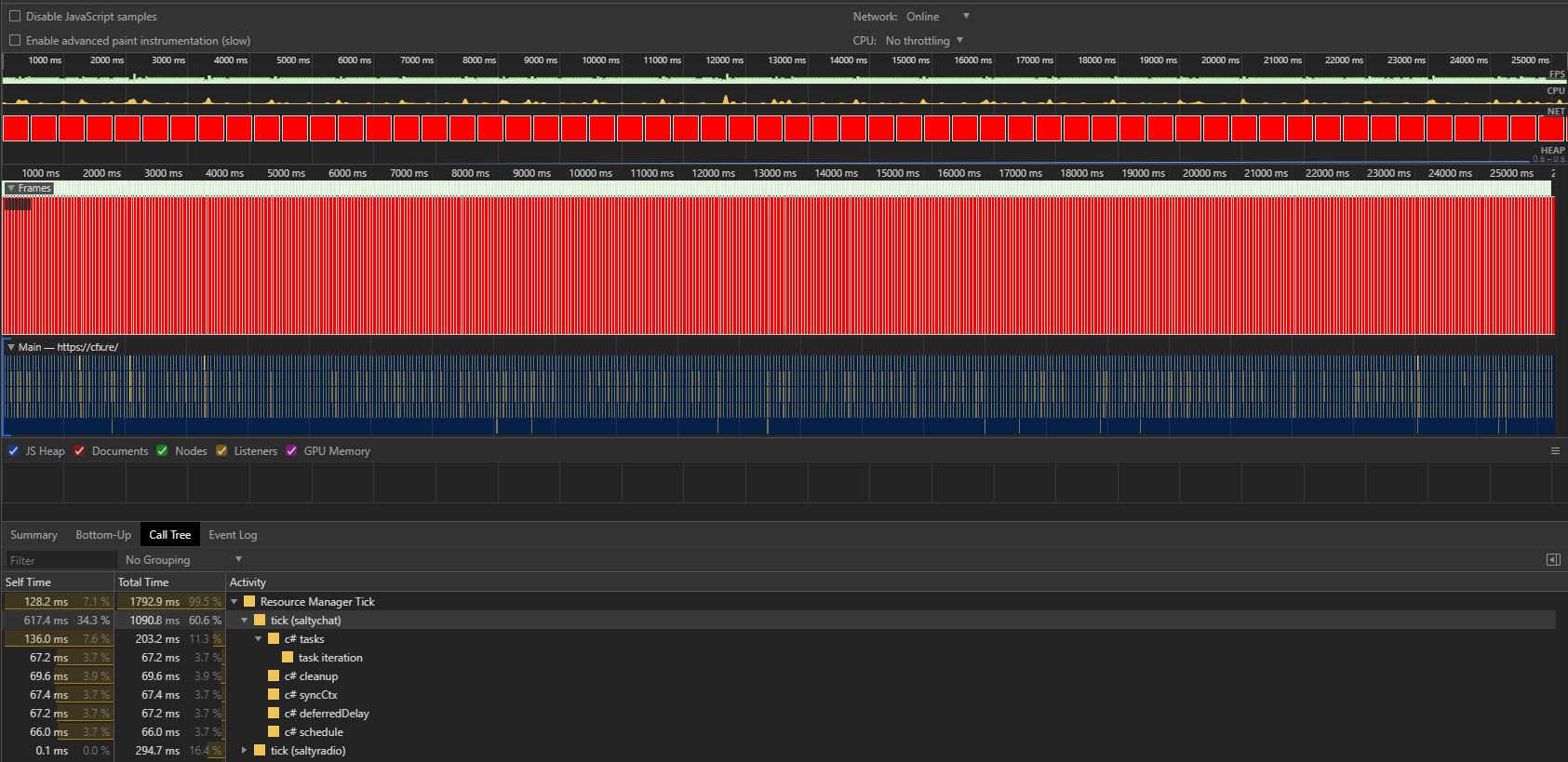Toggle the Nodes memory checkbox
The width and height of the screenshot is (1568, 762).
[x=162, y=450]
